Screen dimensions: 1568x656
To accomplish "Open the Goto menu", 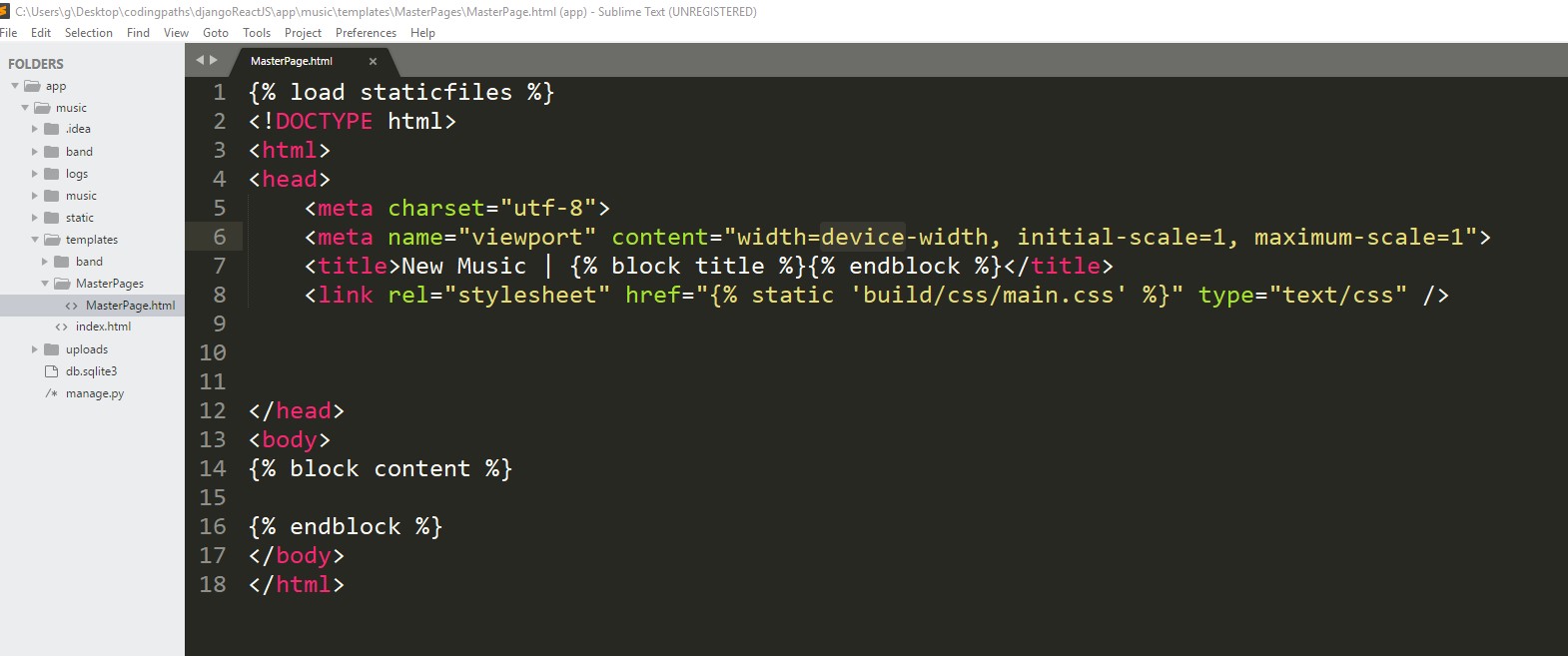I will click(x=216, y=33).
